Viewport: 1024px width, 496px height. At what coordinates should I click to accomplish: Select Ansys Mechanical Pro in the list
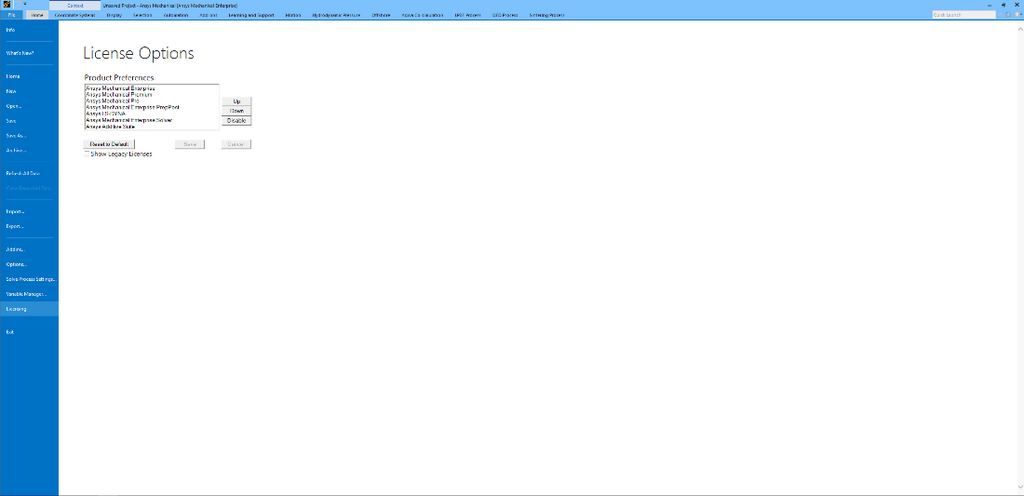112,101
